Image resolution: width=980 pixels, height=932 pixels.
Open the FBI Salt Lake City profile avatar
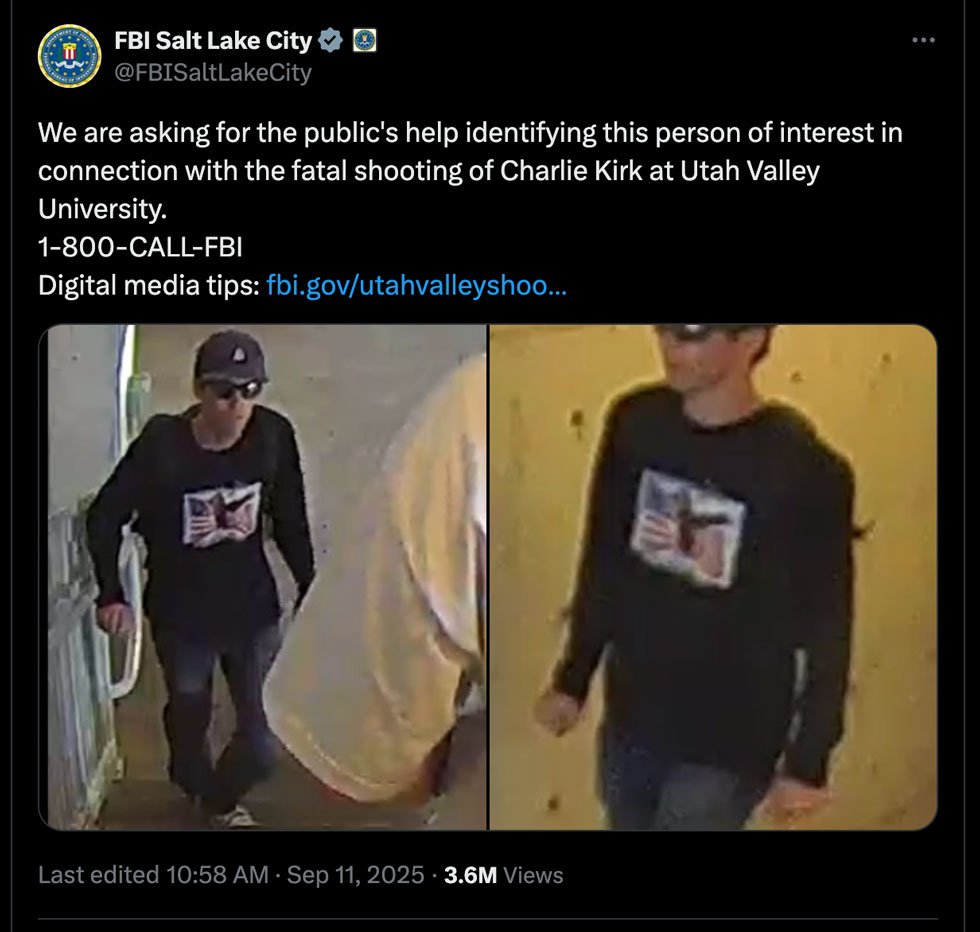click(x=69, y=56)
